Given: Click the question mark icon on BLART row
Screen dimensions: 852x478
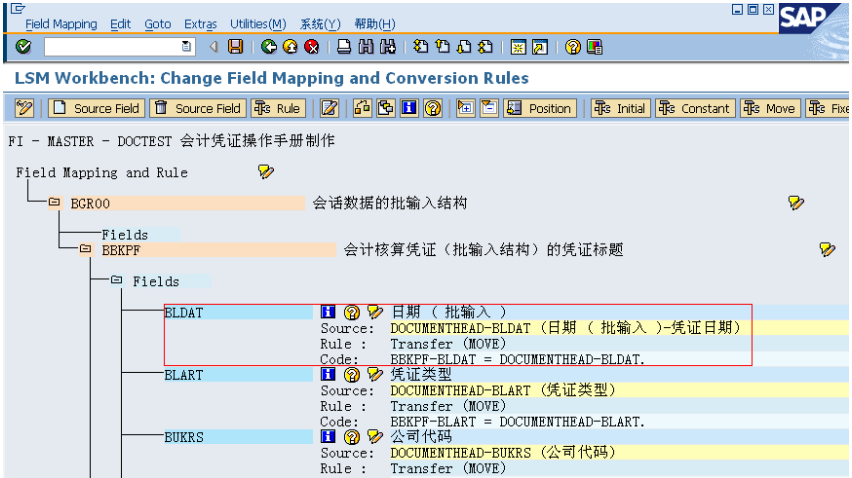Looking at the screenshot, I should [352, 375].
